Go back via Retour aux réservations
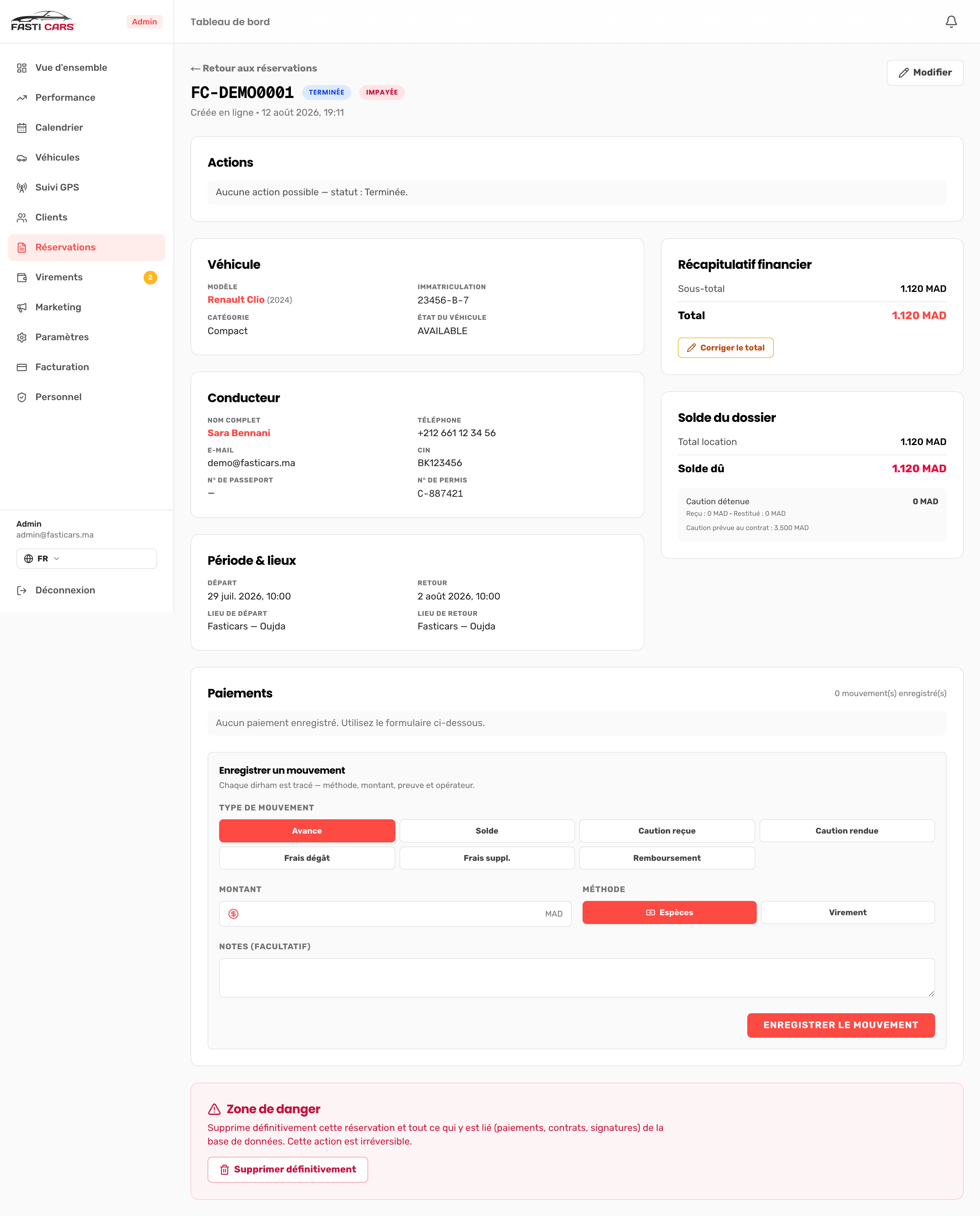This screenshot has width=980, height=1216. 254,68
